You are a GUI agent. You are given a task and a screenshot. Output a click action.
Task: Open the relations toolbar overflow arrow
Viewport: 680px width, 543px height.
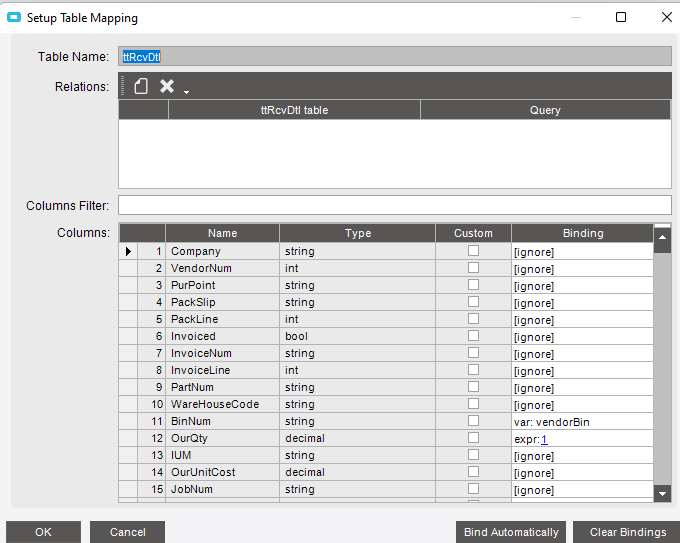pyautogui.click(x=186, y=92)
